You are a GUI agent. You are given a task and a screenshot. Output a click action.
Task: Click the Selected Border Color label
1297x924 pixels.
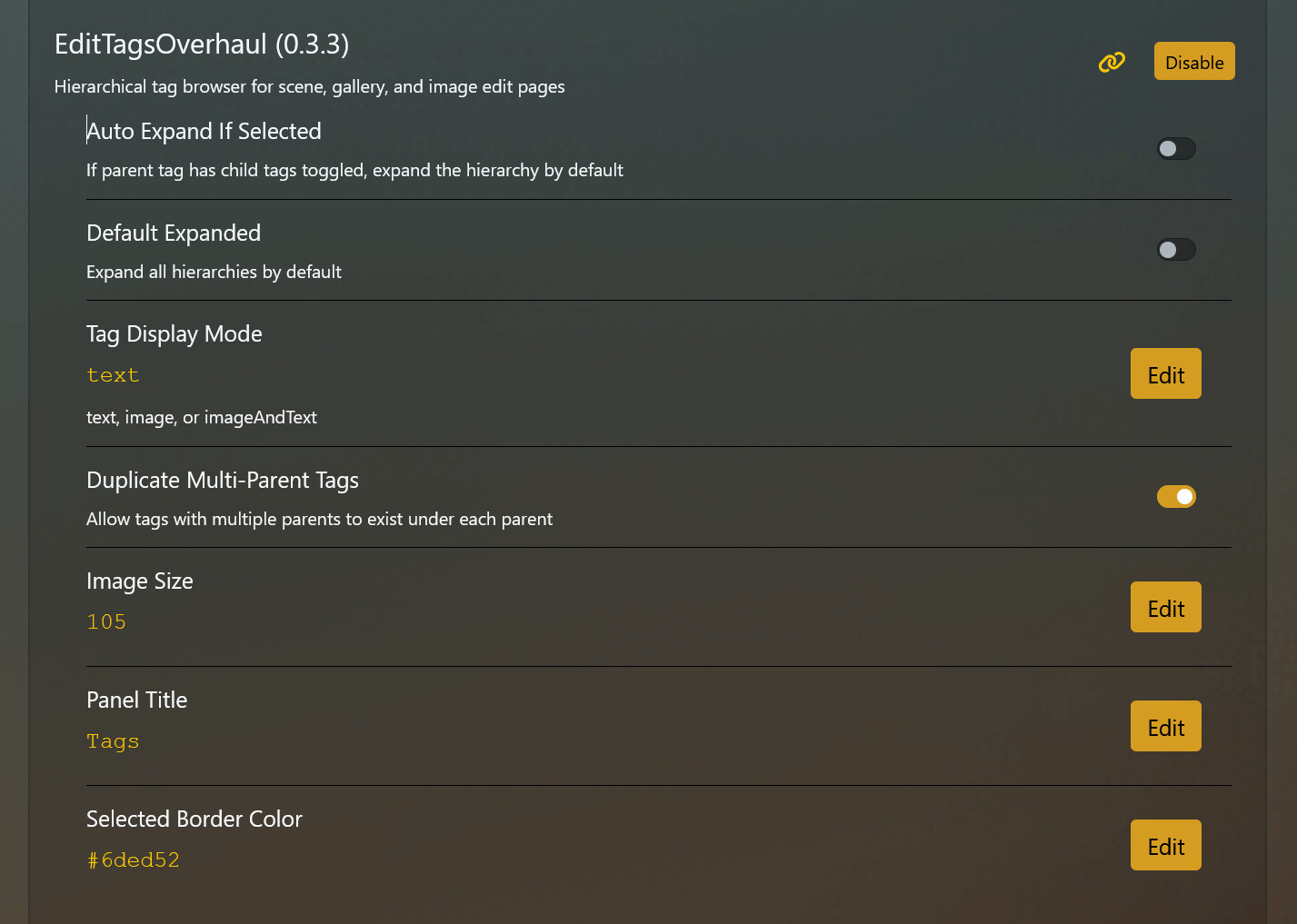[x=195, y=819]
